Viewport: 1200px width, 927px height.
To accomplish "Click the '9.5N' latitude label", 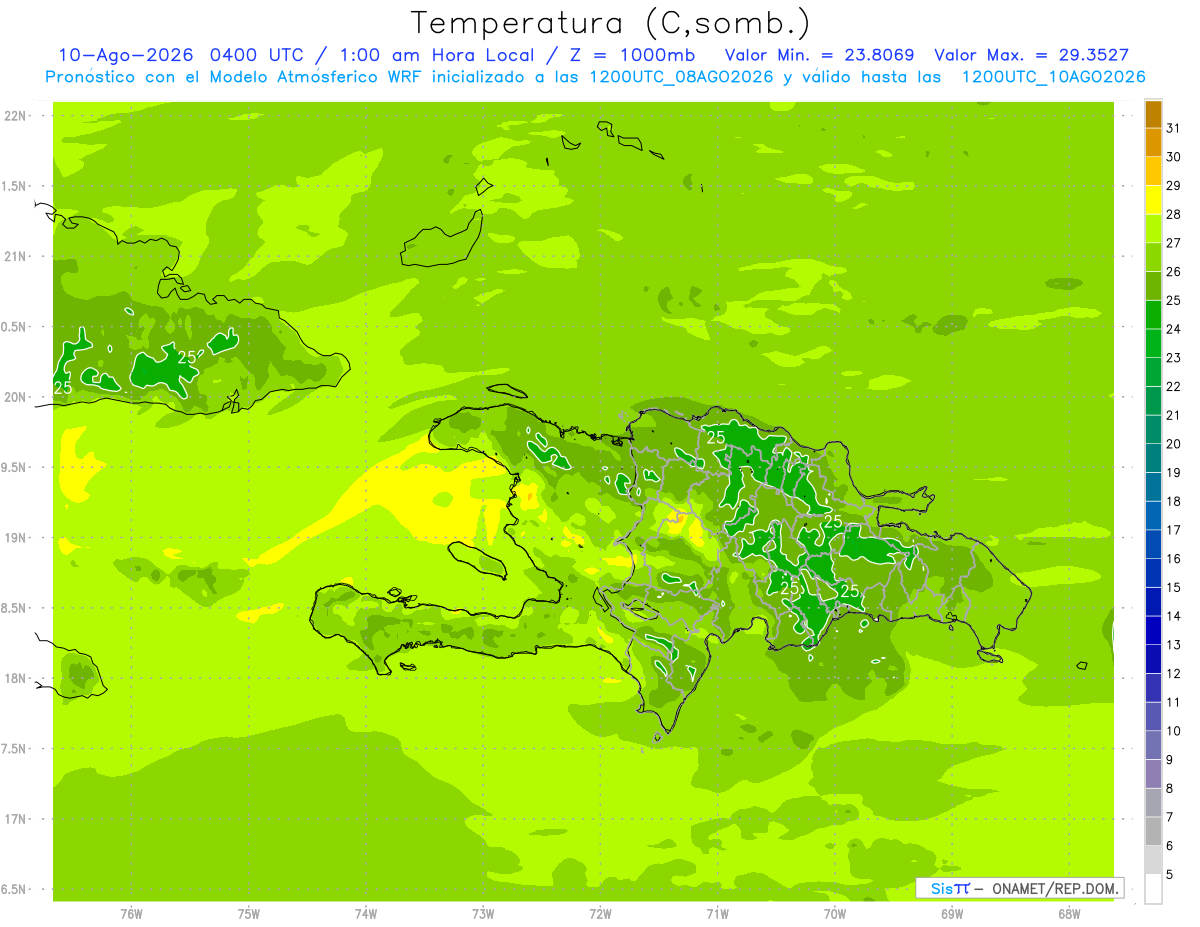I will point(15,468).
